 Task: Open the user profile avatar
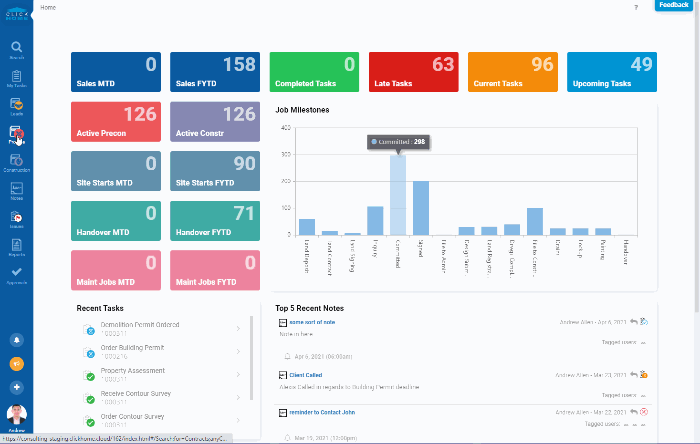point(17,415)
